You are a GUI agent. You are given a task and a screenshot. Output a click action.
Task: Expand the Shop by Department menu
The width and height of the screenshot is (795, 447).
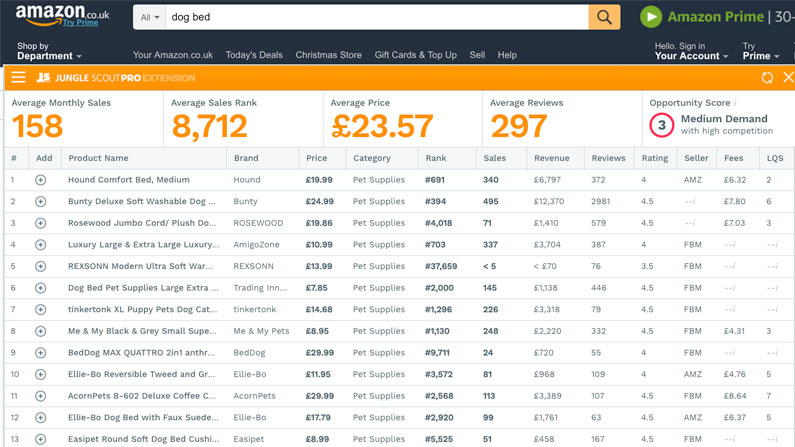[49, 51]
